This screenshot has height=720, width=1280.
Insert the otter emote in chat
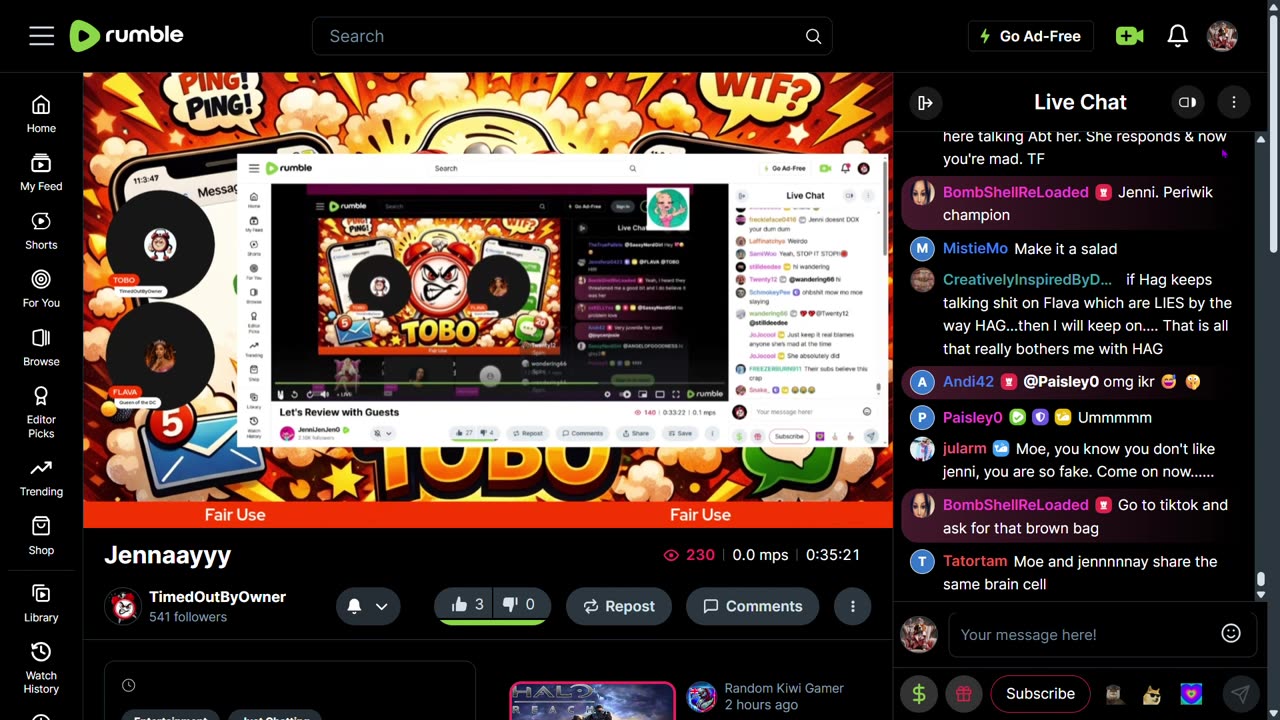[x=1113, y=693]
